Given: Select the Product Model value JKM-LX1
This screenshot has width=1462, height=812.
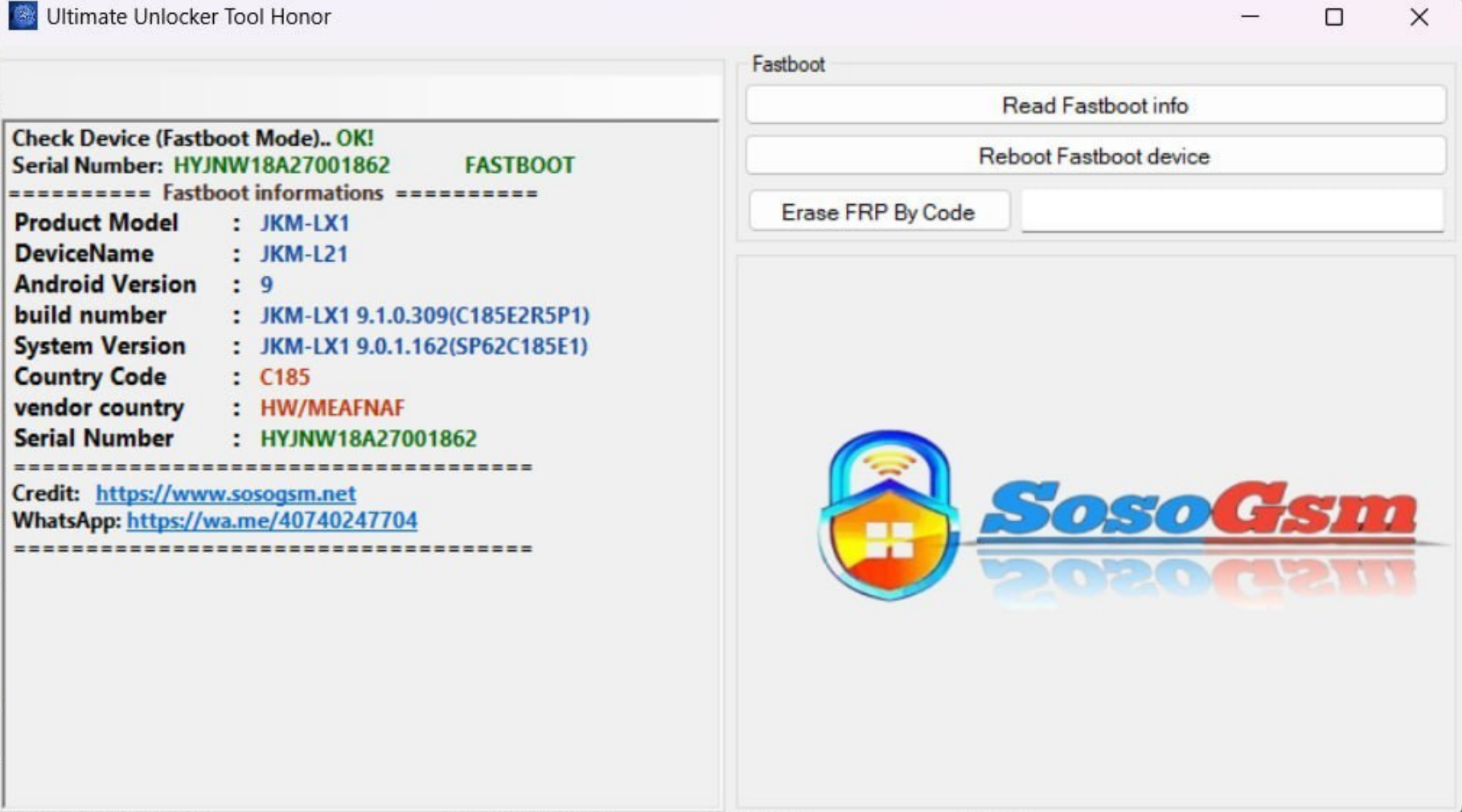Looking at the screenshot, I should point(304,223).
